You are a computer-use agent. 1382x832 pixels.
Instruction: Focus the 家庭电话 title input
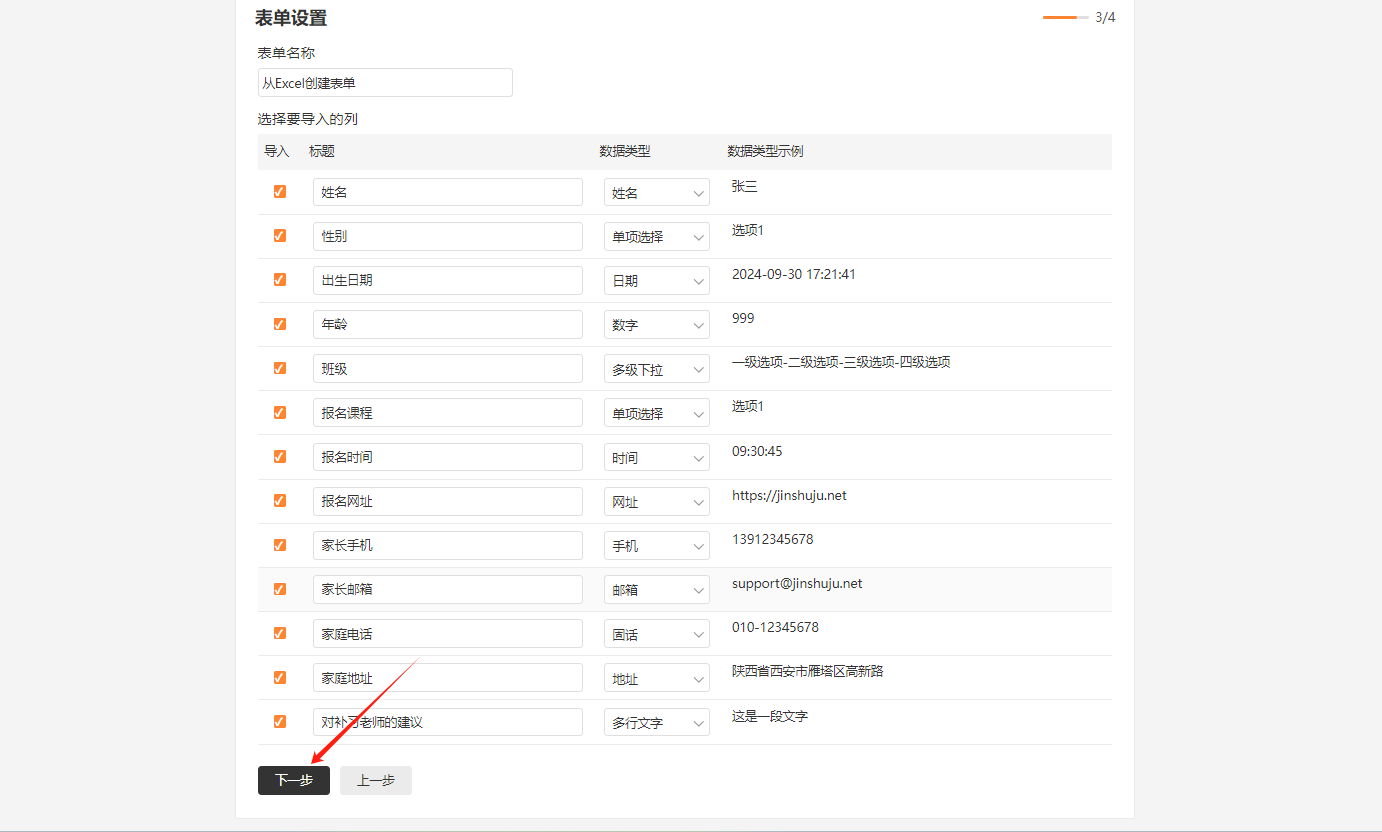click(x=448, y=633)
